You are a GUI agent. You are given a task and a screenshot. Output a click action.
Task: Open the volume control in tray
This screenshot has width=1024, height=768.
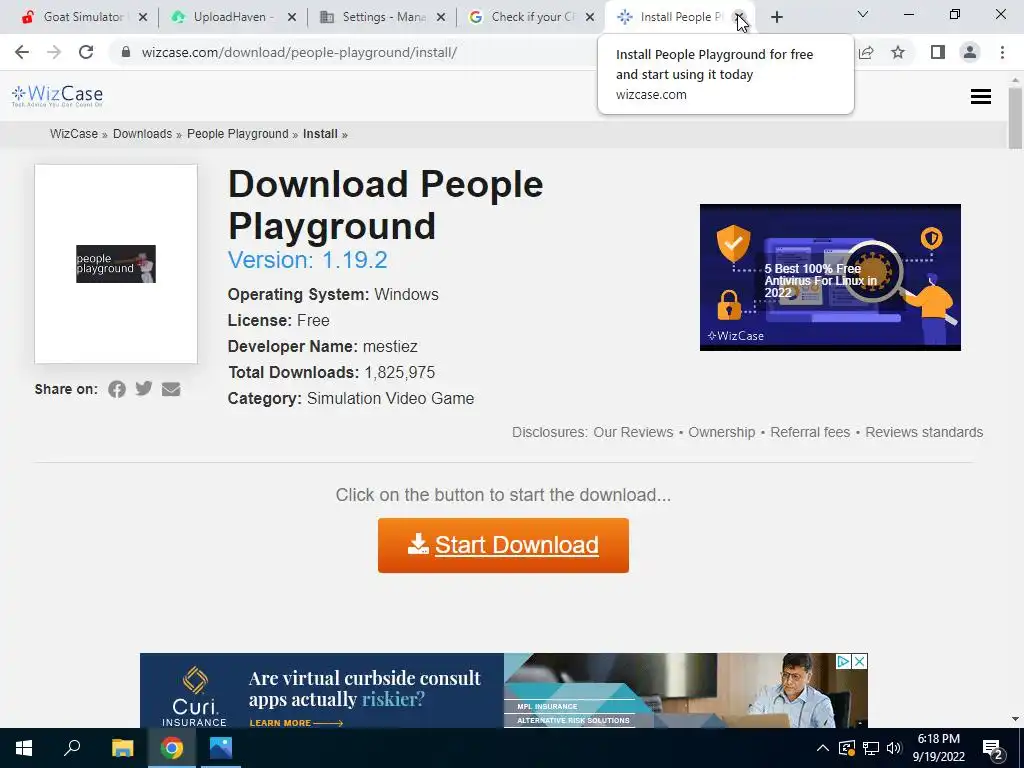point(894,748)
